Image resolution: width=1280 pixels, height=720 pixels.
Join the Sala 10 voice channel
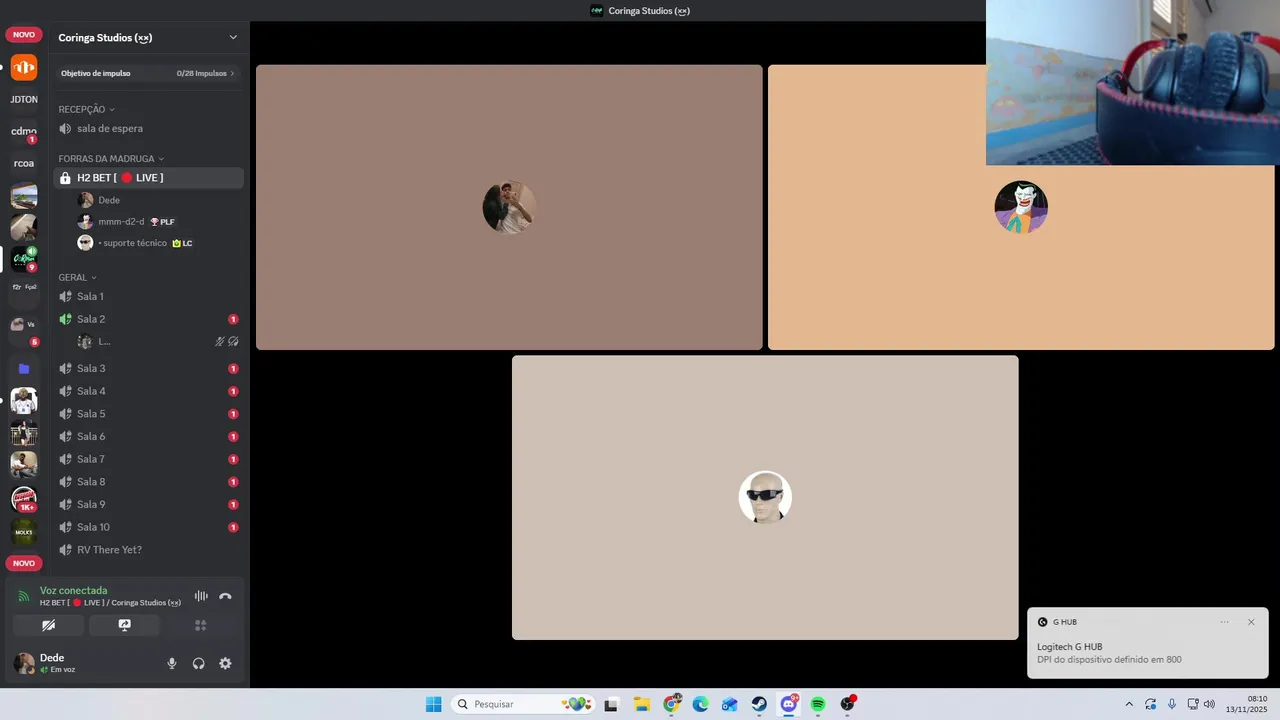[148, 527]
